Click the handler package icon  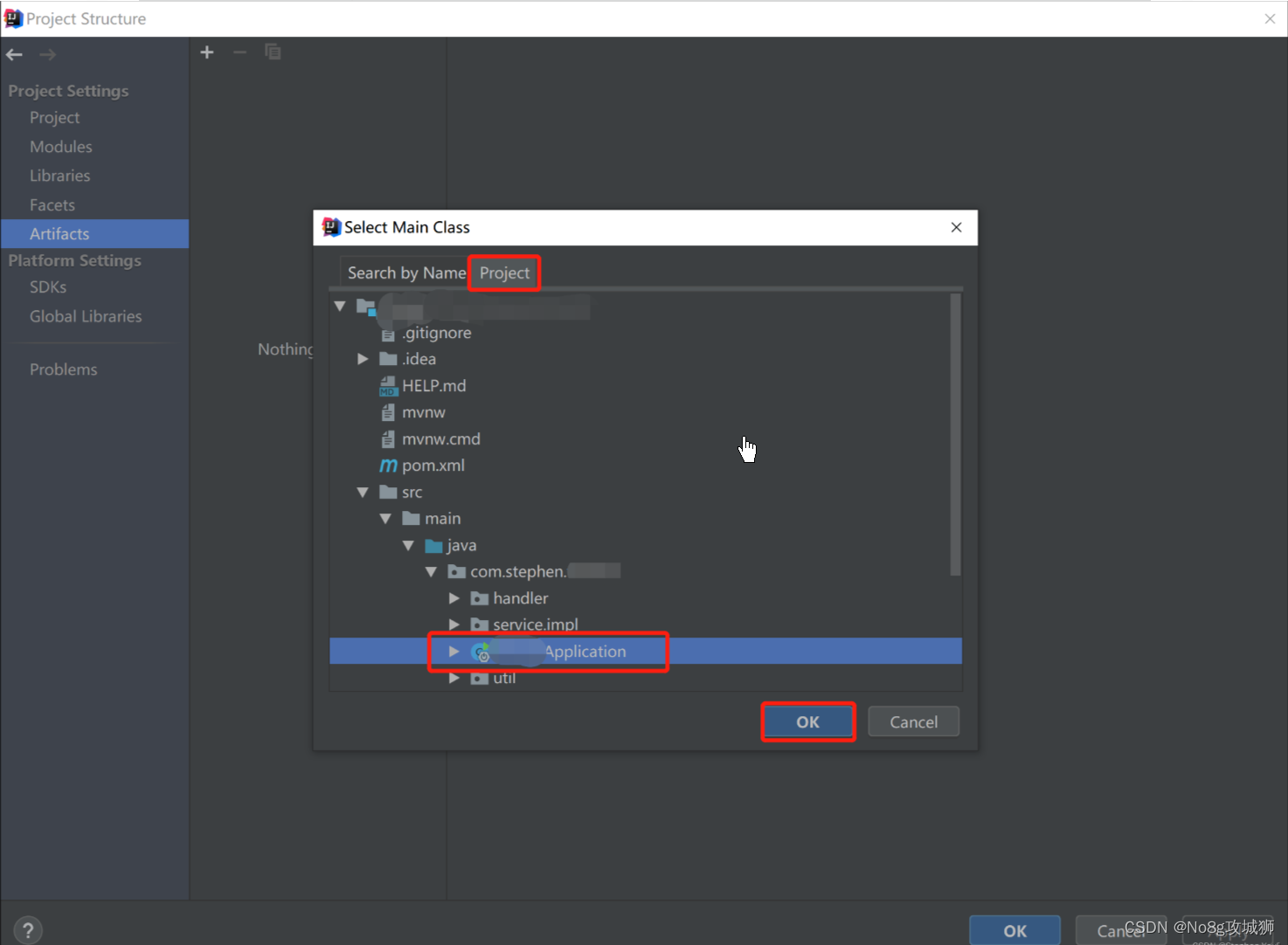[479, 598]
